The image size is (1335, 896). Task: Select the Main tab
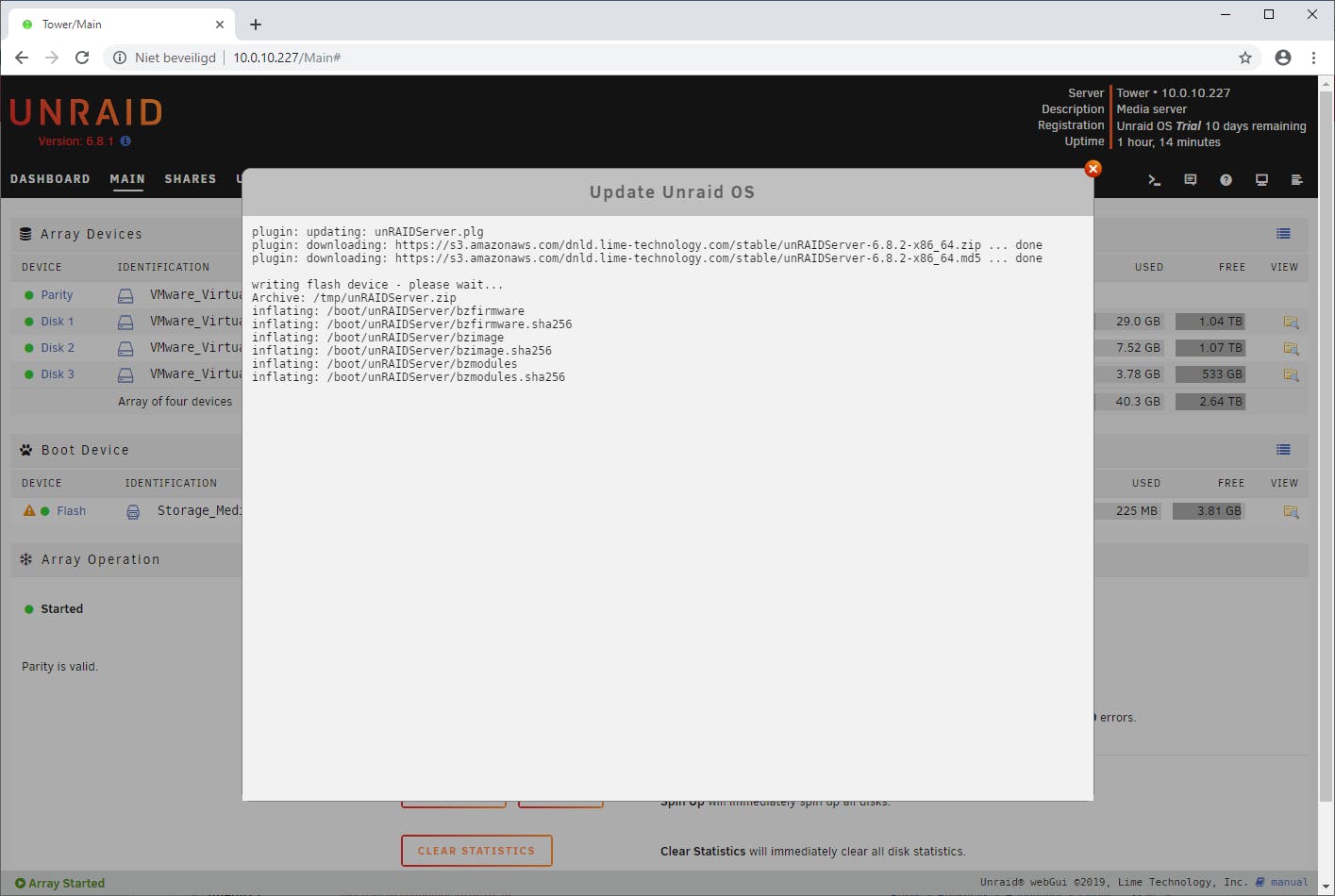click(127, 179)
